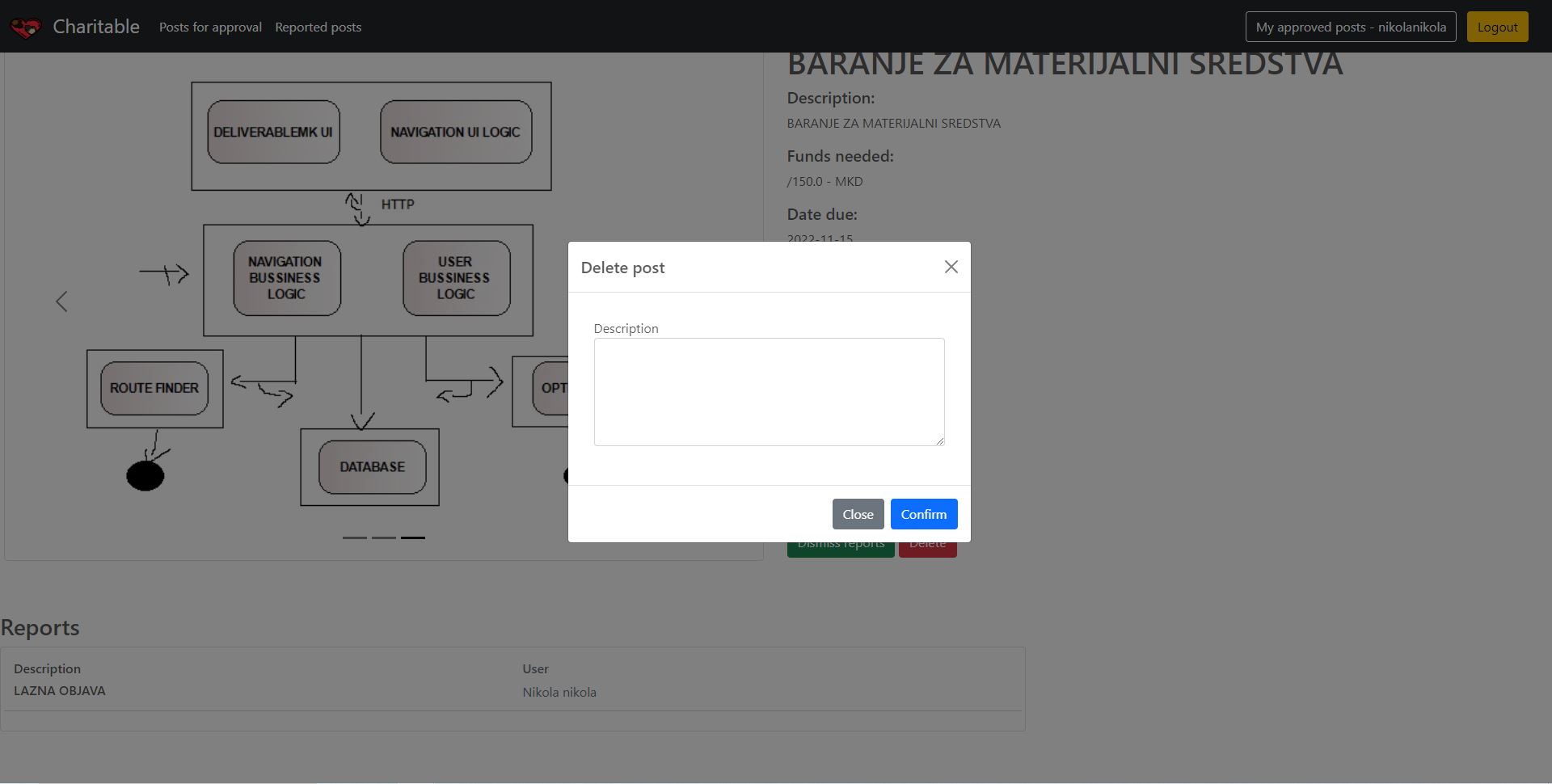Click the red Delete button
This screenshot has height=784, width=1552.
coord(927,550)
